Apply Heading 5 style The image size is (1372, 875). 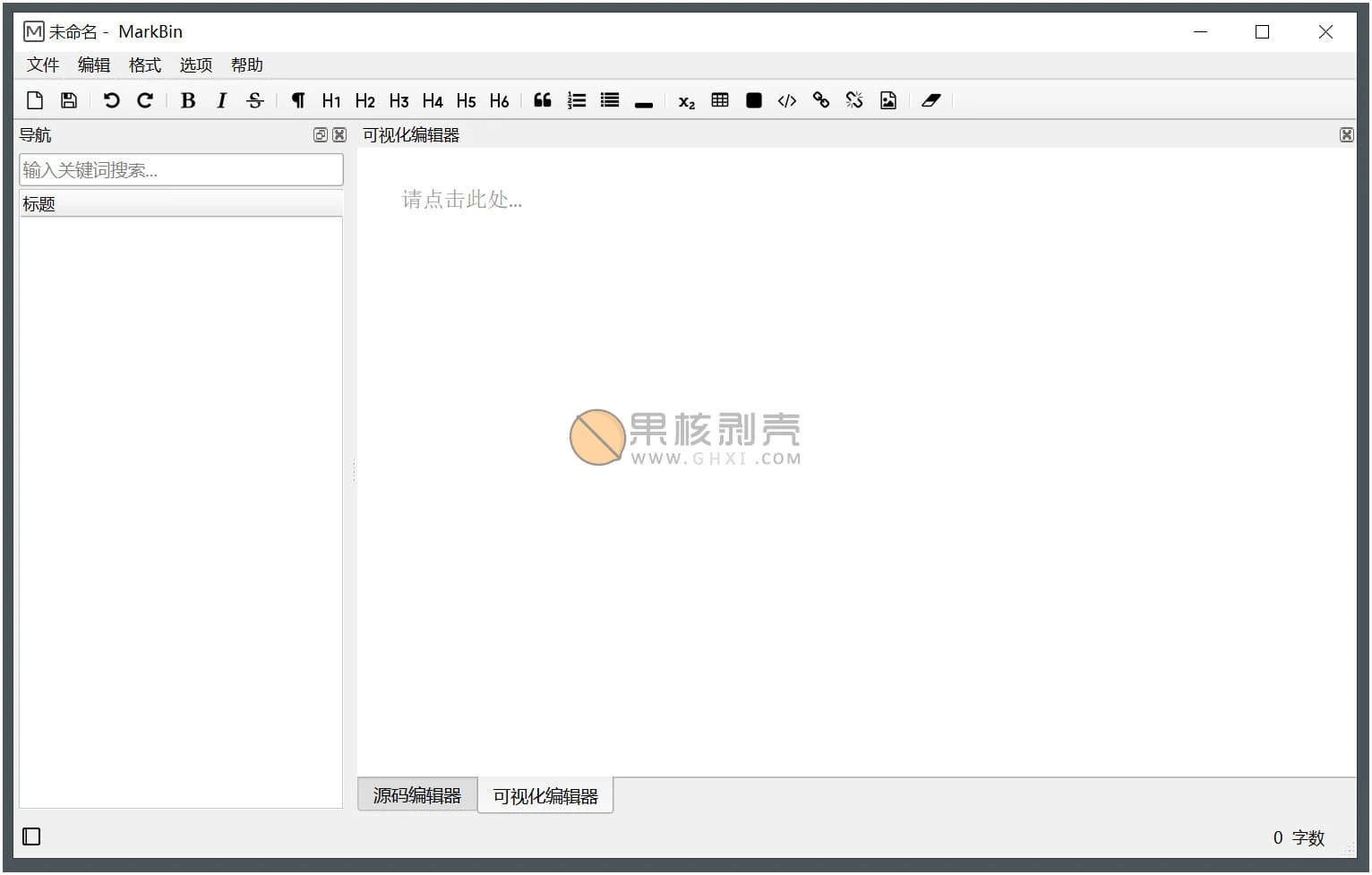point(466,100)
